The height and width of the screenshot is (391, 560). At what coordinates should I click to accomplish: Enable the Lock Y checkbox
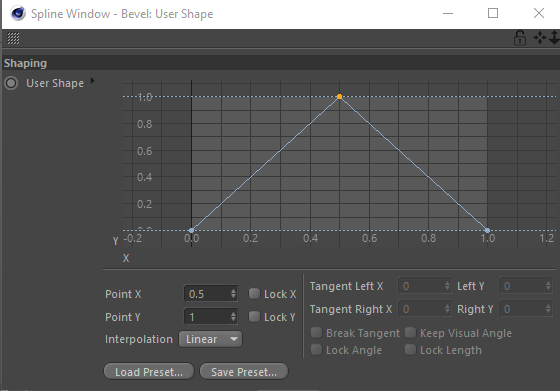[254, 316]
